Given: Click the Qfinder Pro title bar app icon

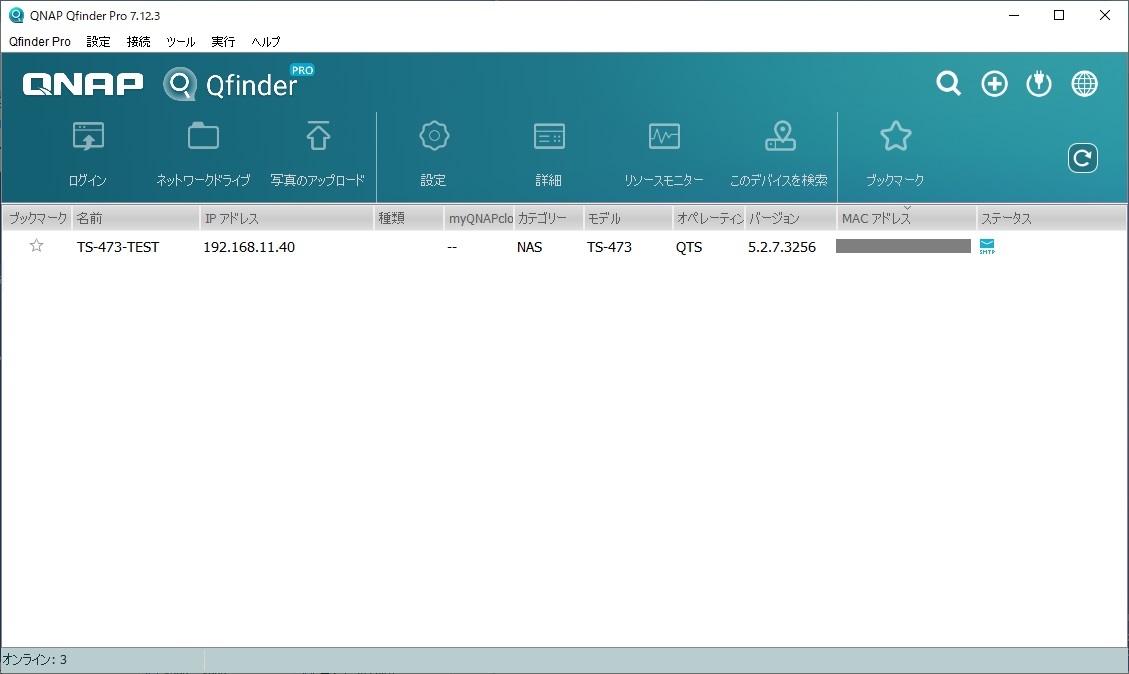Looking at the screenshot, I should [16, 15].
